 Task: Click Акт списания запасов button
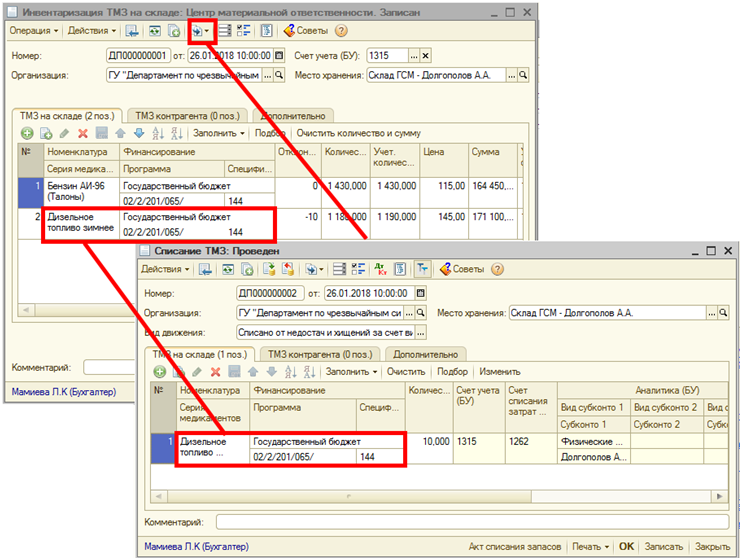click(514, 547)
